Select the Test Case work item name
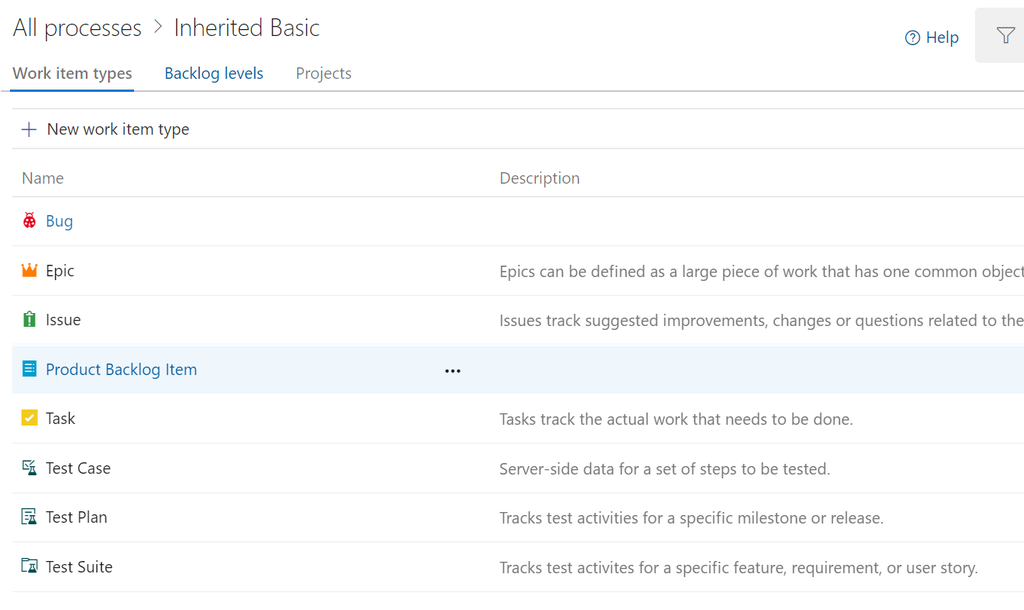Image resolution: width=1024 pixels, height=610 pixels. [78, 468]
